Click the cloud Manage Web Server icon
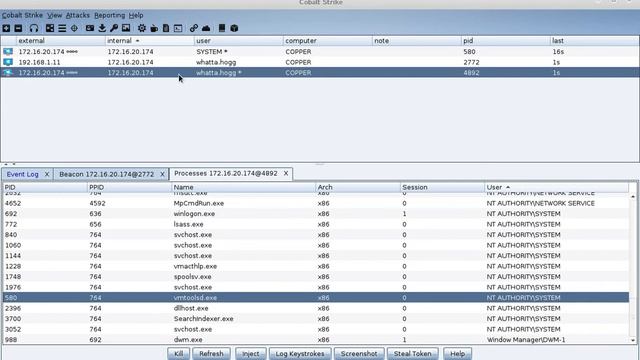640x360 pixels. point(206,28)
